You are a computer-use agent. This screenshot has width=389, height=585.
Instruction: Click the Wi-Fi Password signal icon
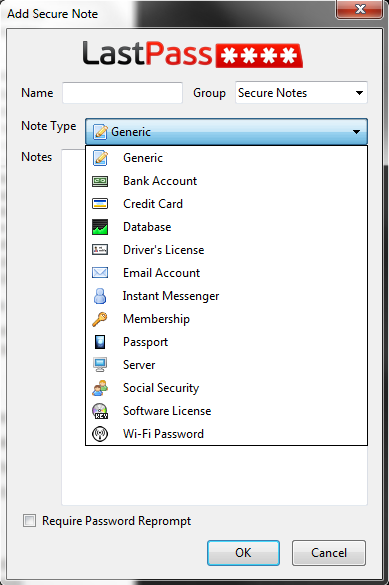(100, 434)
